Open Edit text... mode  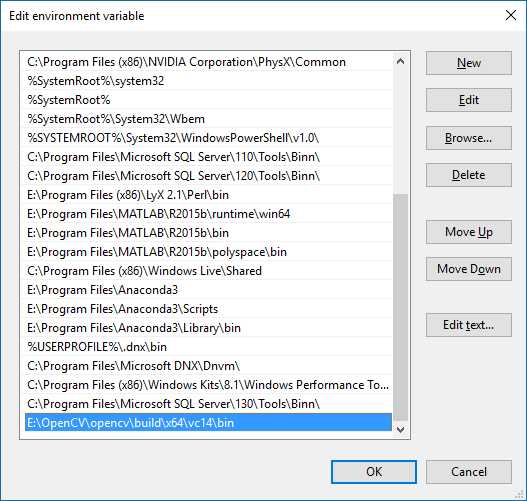click(469, 325)
